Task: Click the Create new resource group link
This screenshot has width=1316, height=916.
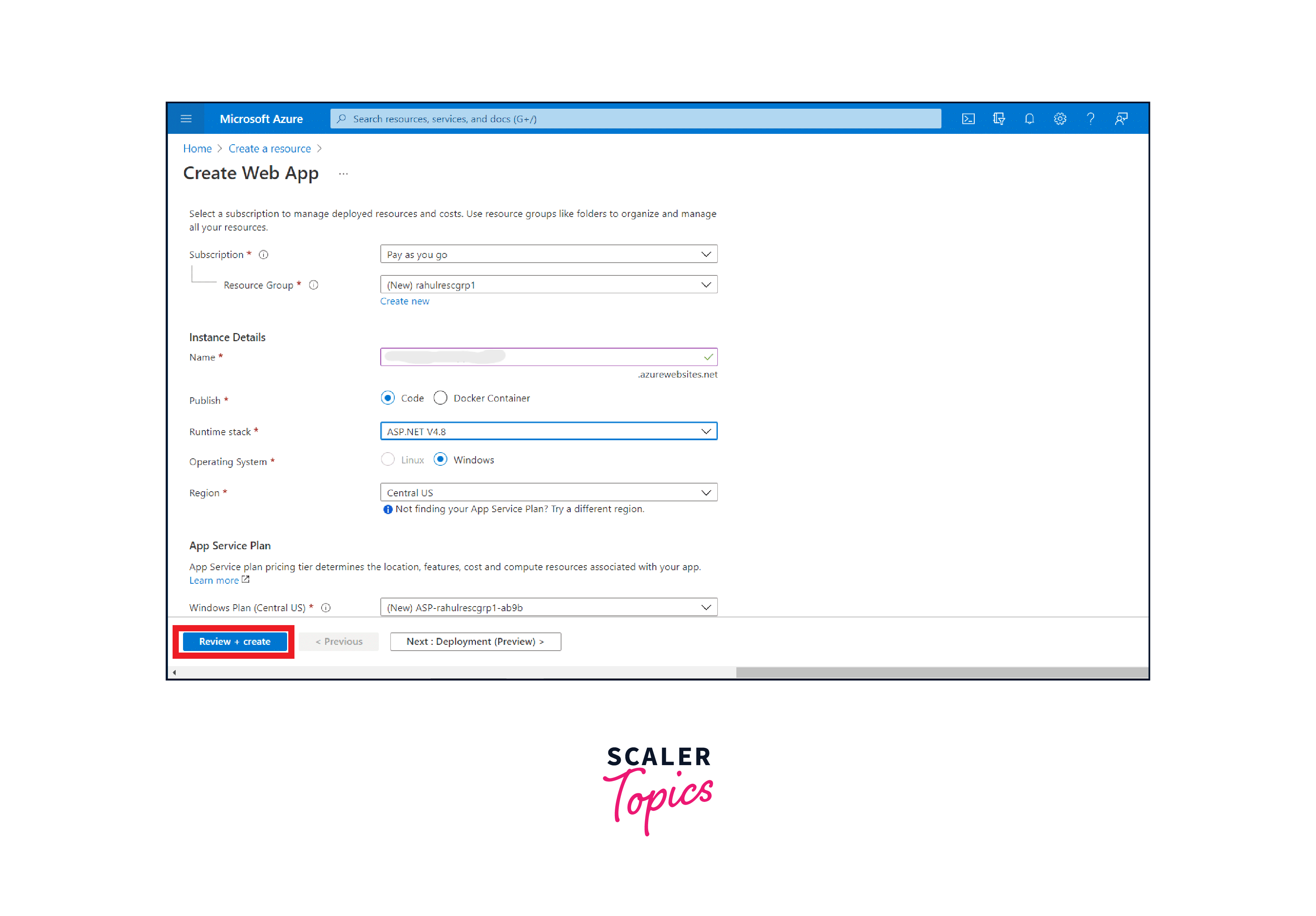Action: pyautogui.click(x=404, y=301)
